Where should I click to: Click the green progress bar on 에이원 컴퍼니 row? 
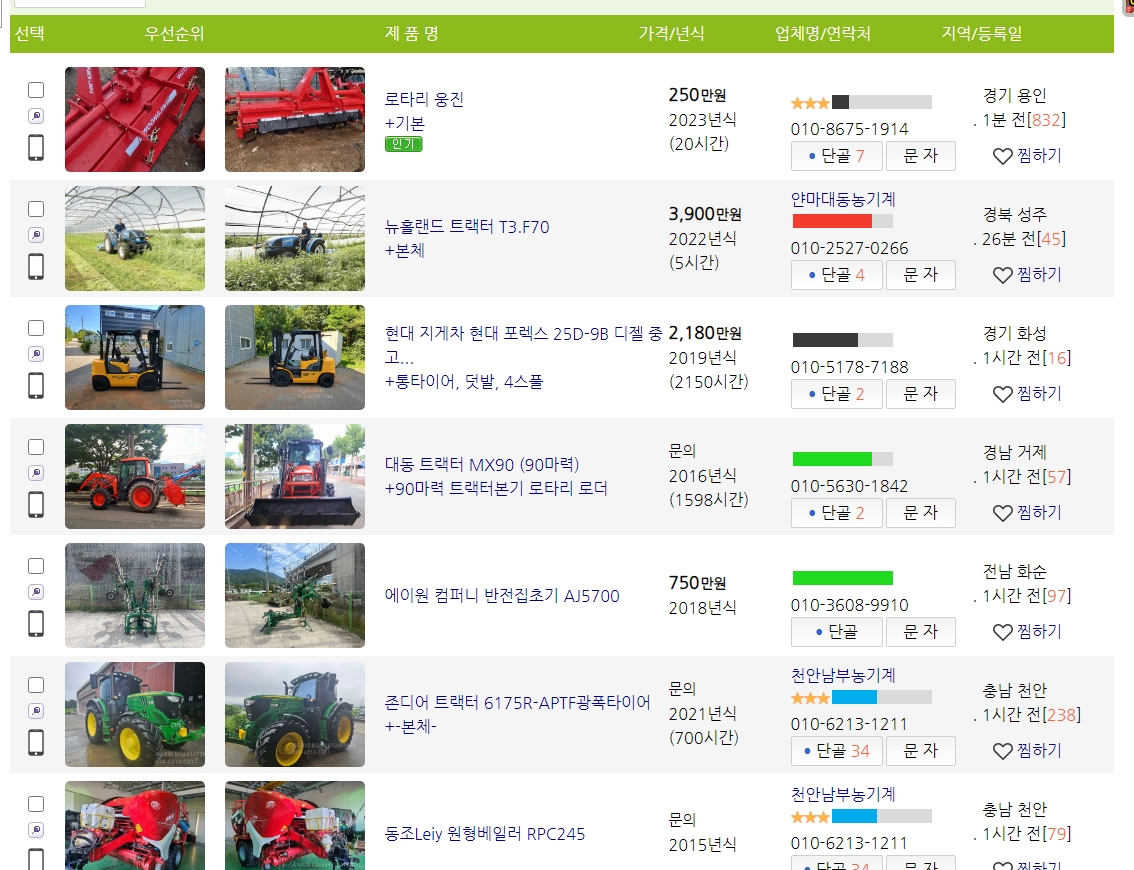842,578
